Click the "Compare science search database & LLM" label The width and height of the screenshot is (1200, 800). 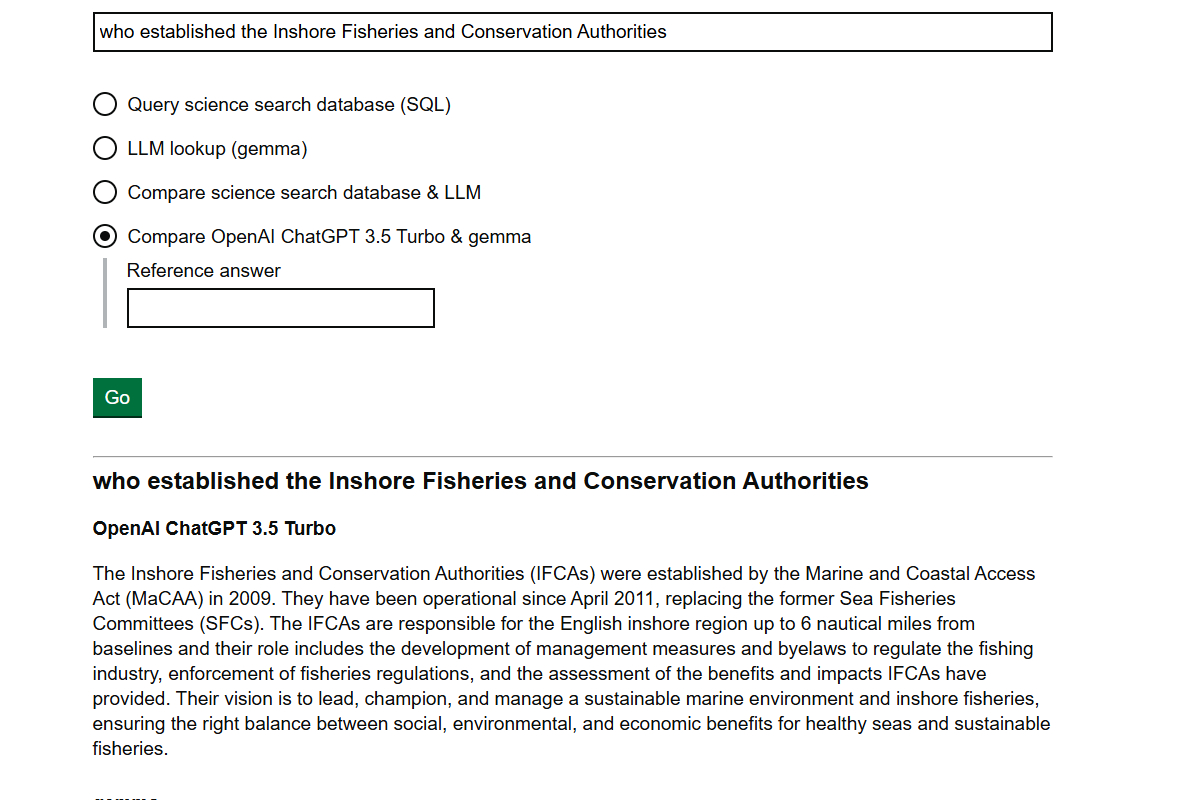click(x=304, y=192)
